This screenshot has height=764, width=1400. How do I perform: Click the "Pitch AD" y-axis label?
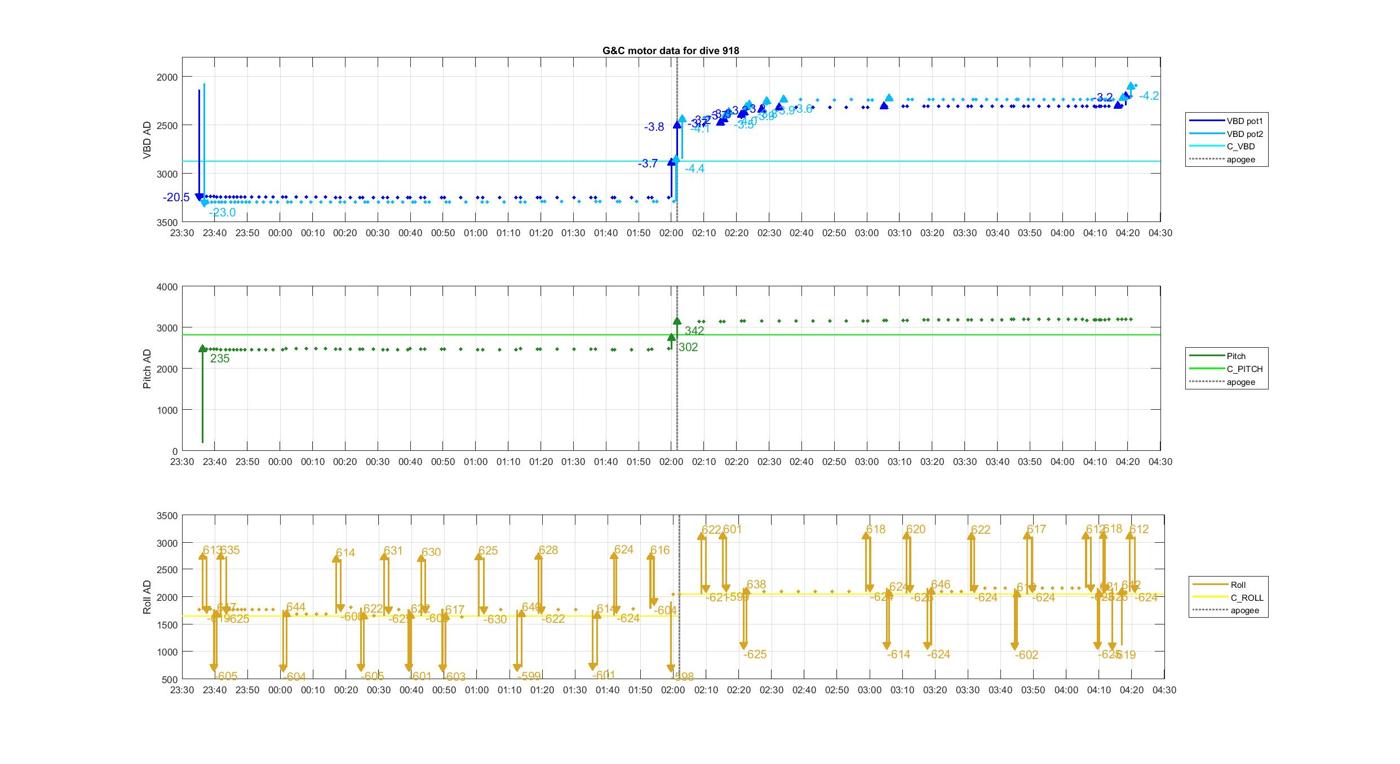point(147,369)
